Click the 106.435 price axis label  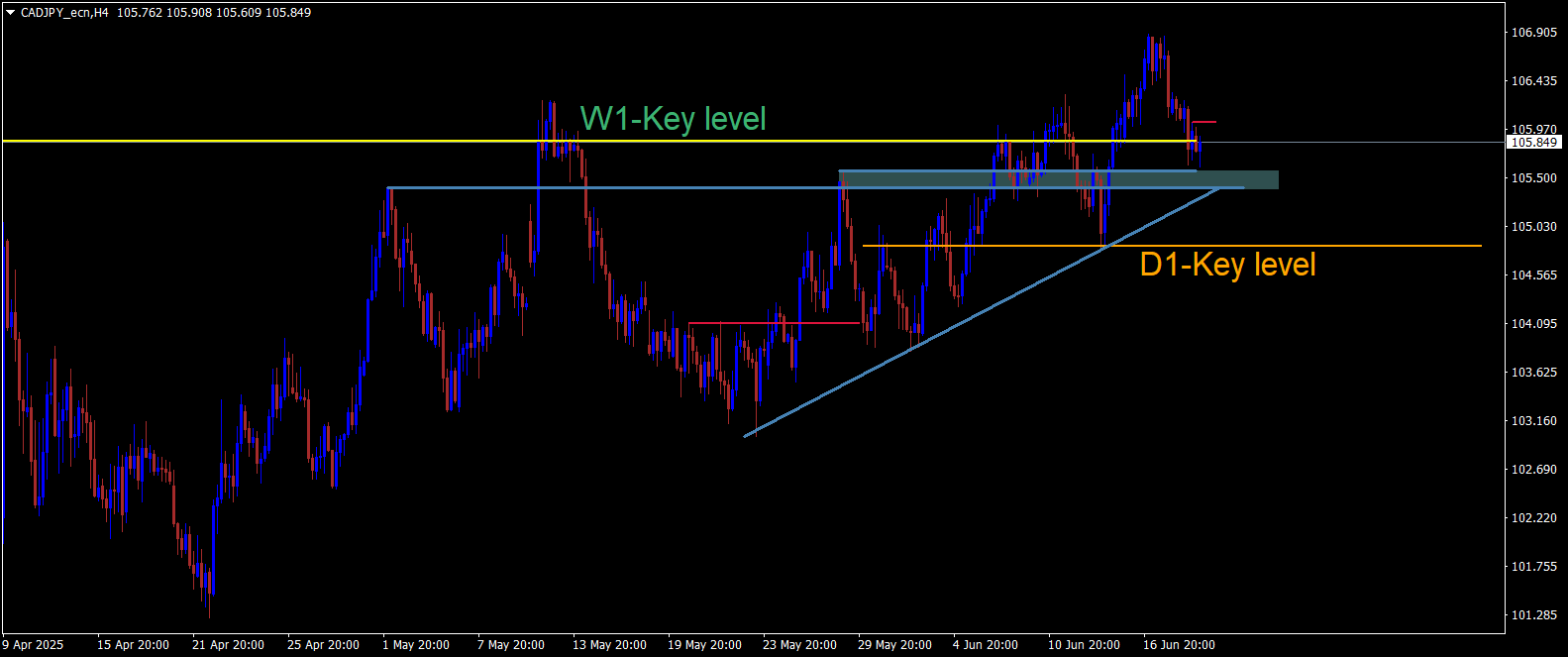click(1533, 81)
